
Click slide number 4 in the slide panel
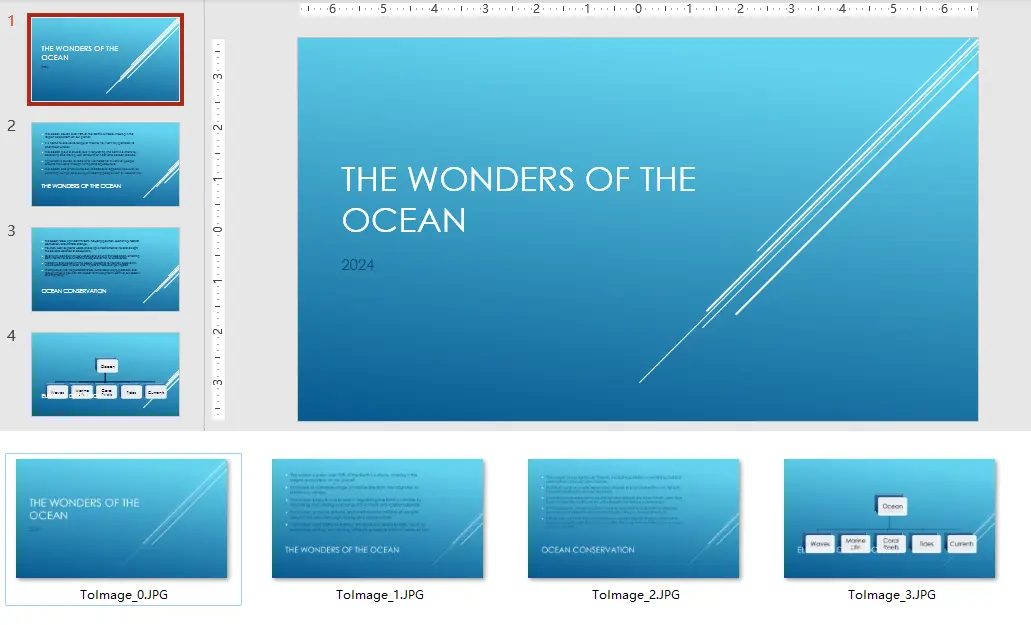coord(12,336)
